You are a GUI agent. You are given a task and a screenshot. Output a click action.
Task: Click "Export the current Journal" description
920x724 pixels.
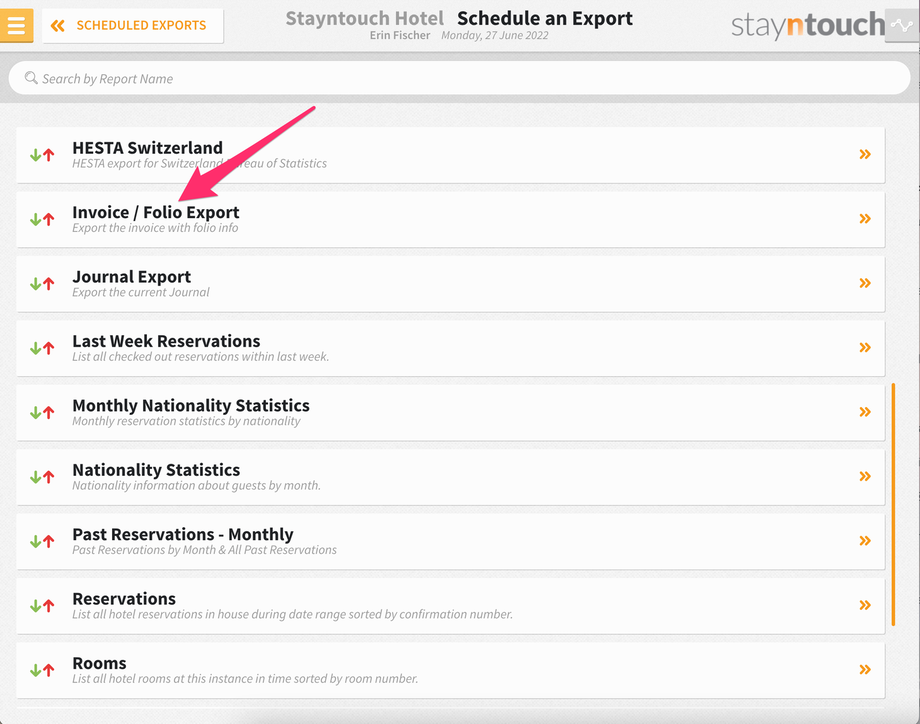(140, 293)
